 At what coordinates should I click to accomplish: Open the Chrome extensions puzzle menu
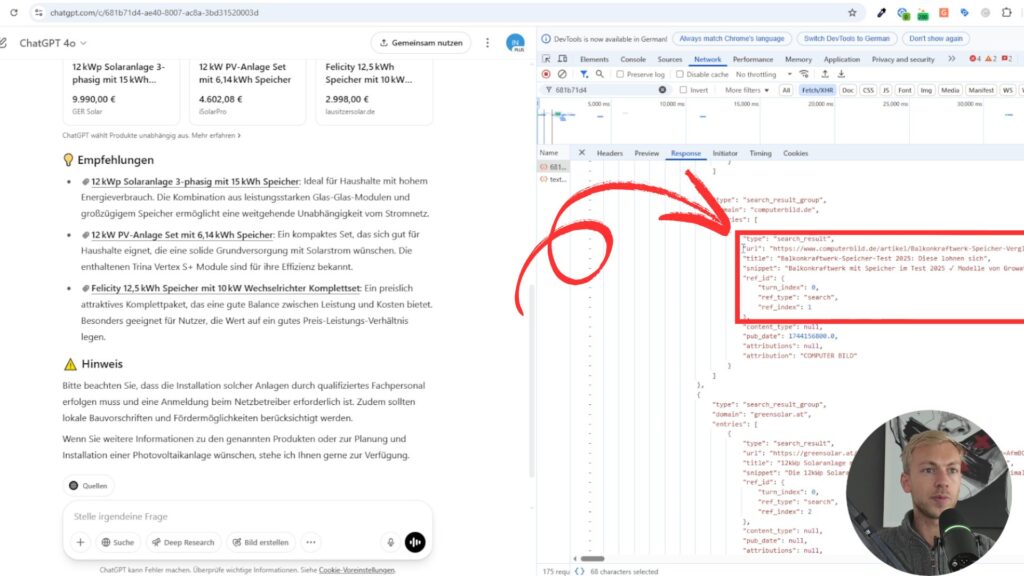pos(1006,12)
